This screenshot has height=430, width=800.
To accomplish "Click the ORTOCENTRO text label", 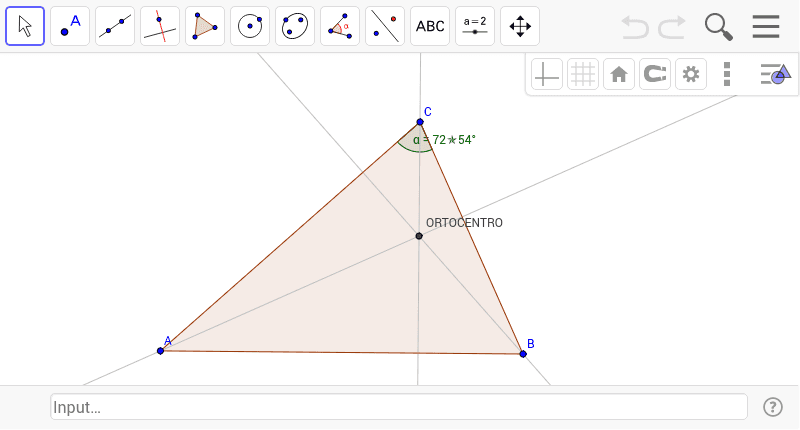I will (464, 223).
